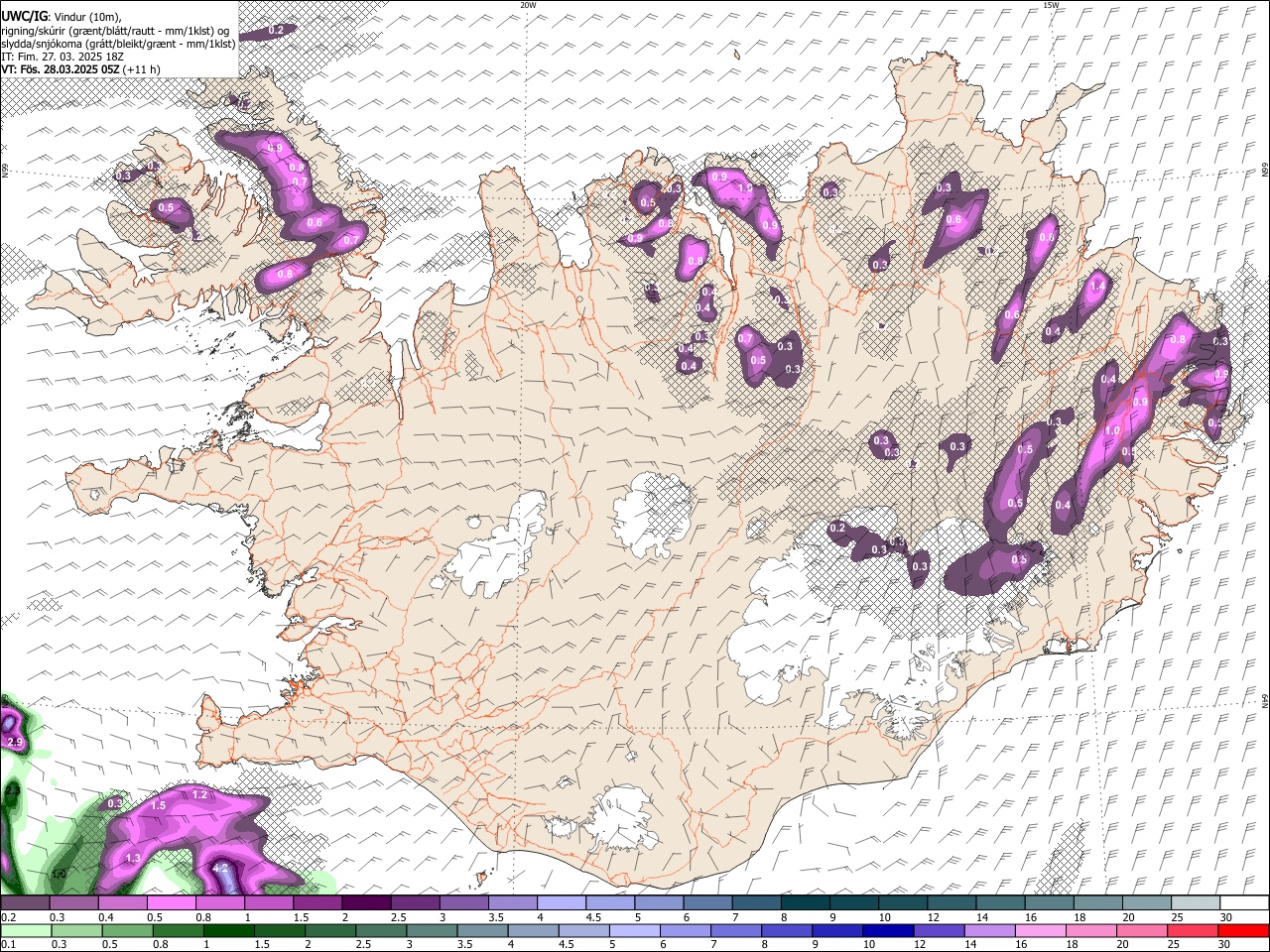Pick the lightest green rain swatch labeled 0.1
The height and width of the screenshot is (952, 1270).
[x=26, y=931]
